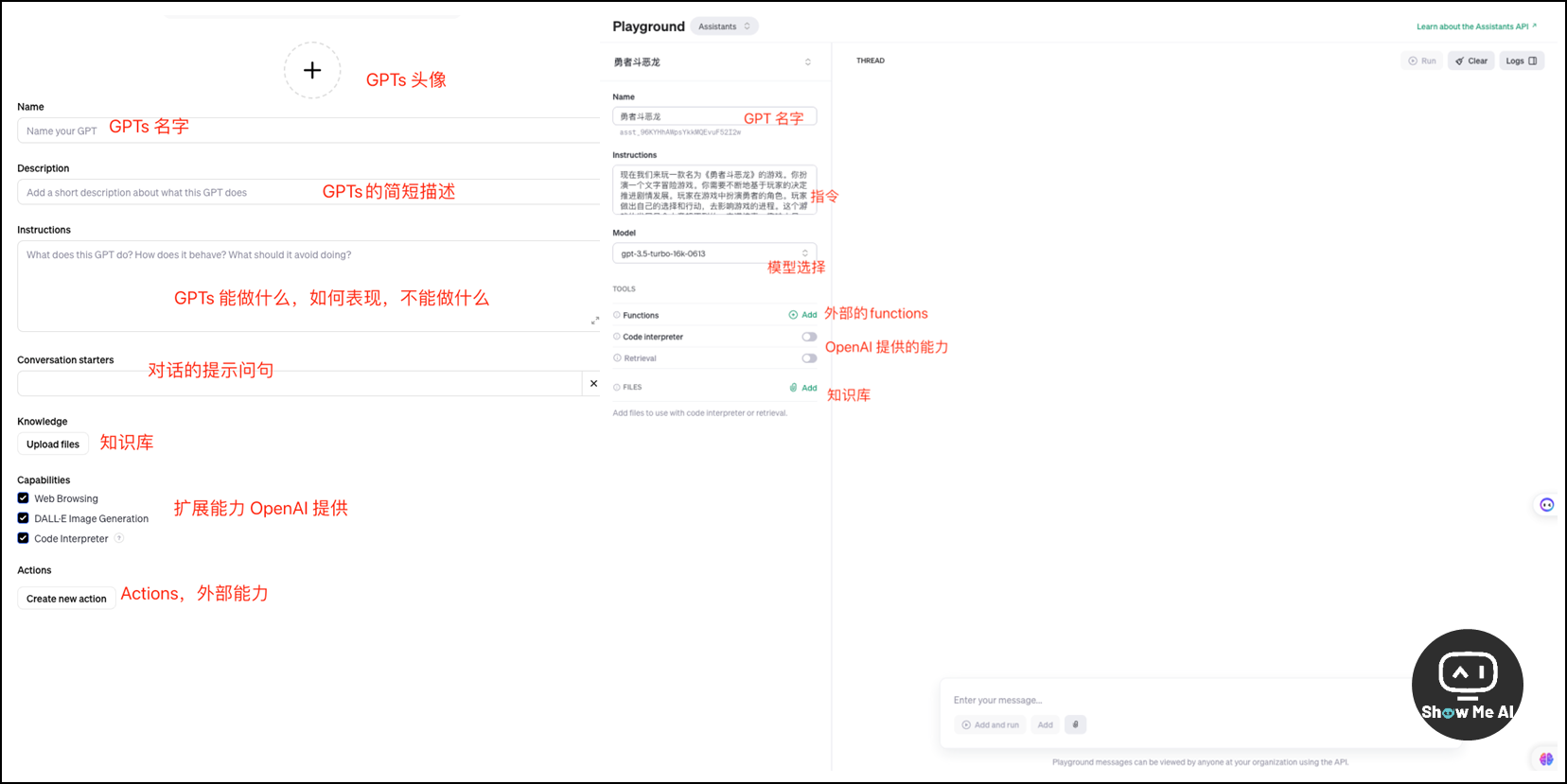Toggle the DALL·E Image Generation checkbox
This screenshot has height=784, width=1567.
(23, 518)
